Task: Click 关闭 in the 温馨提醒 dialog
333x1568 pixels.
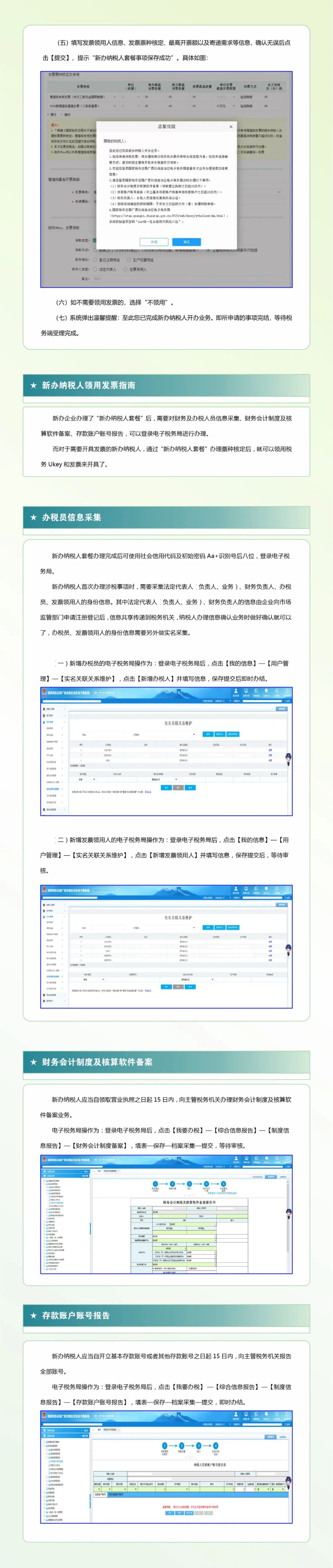Action: coord(154,241)
